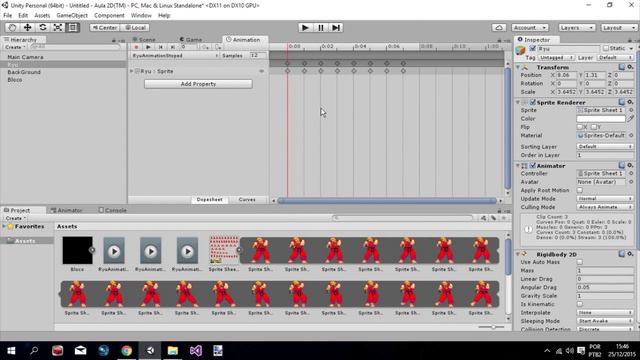Toggle Sprite Renderer enabled checkbox
The height and width of the screenshot is (360, 640).
coord(533,102)
